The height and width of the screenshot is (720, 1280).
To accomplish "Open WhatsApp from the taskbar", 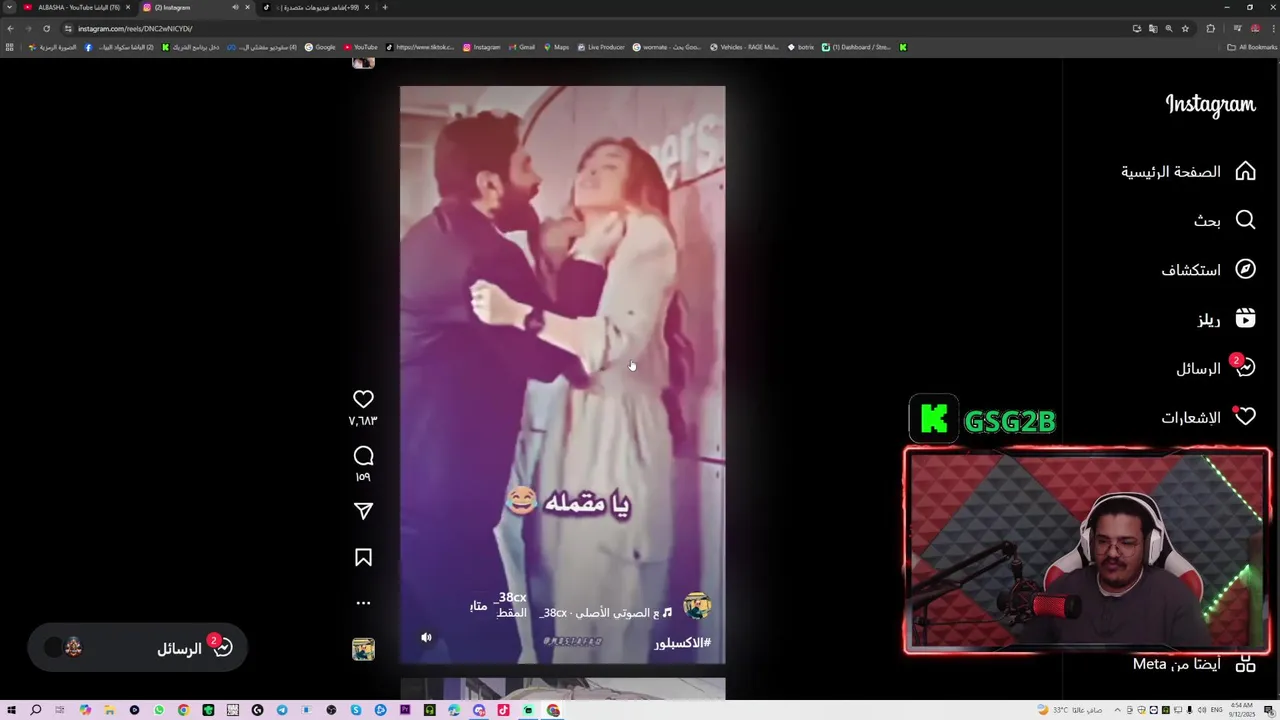I will pos(159,710).
